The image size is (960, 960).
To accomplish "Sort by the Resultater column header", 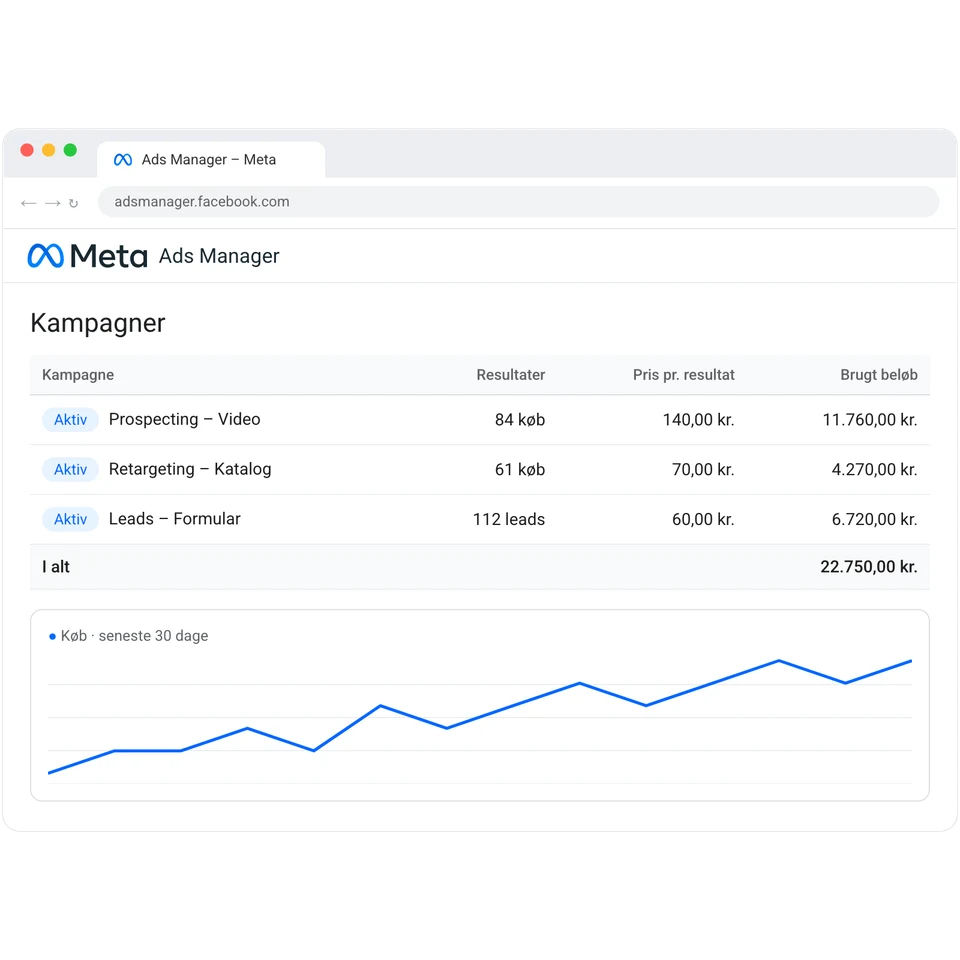I will [x=511, y=375].
